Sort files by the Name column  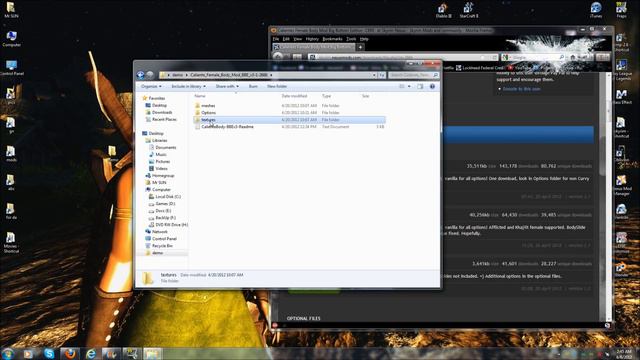(x=200, y=96)
